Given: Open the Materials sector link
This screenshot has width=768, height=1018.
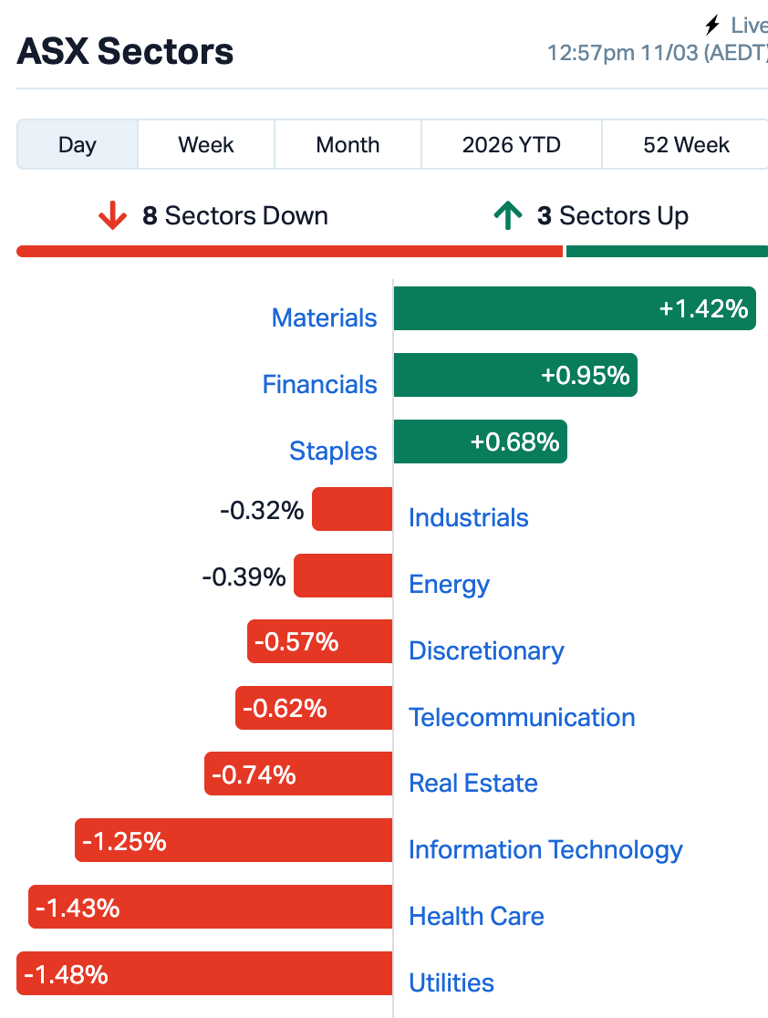Looking at the screenshot, I should click(x=324, y=317).
